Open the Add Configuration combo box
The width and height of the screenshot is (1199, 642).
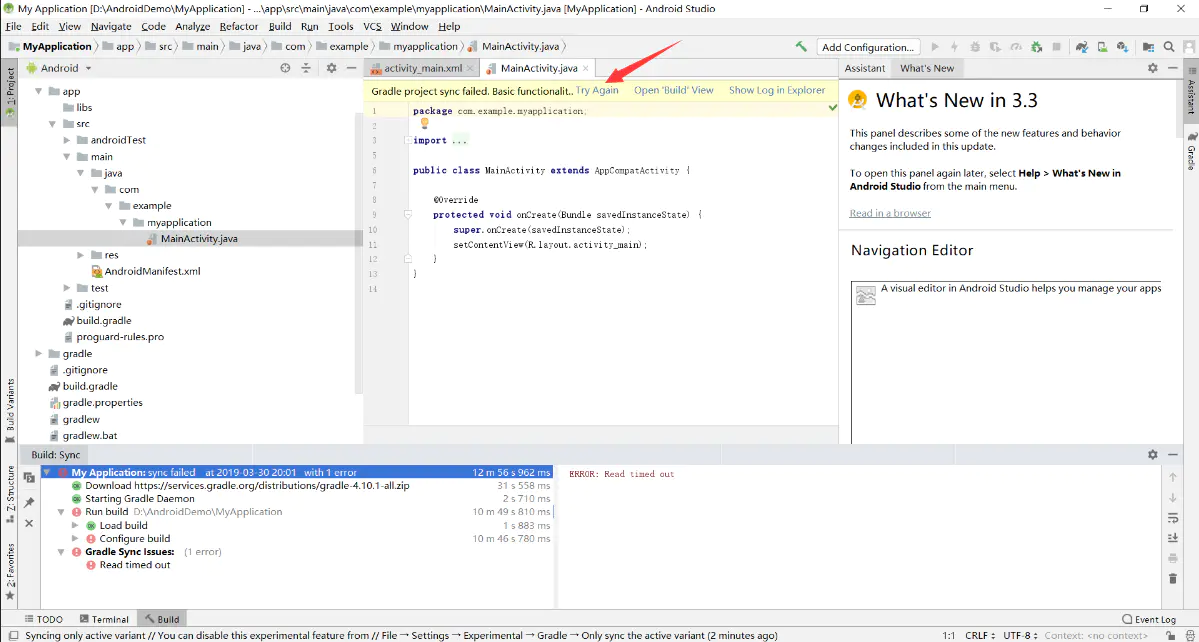(x=868, y=47)
